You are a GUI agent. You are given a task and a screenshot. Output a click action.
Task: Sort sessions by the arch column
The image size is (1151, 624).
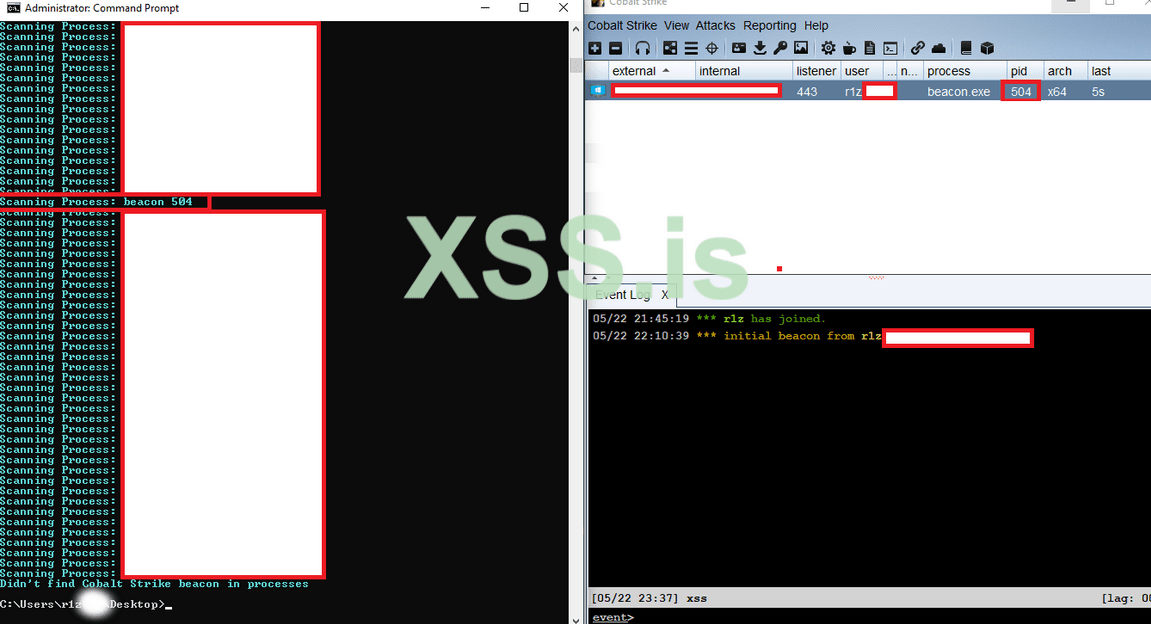coord(1065,71)
